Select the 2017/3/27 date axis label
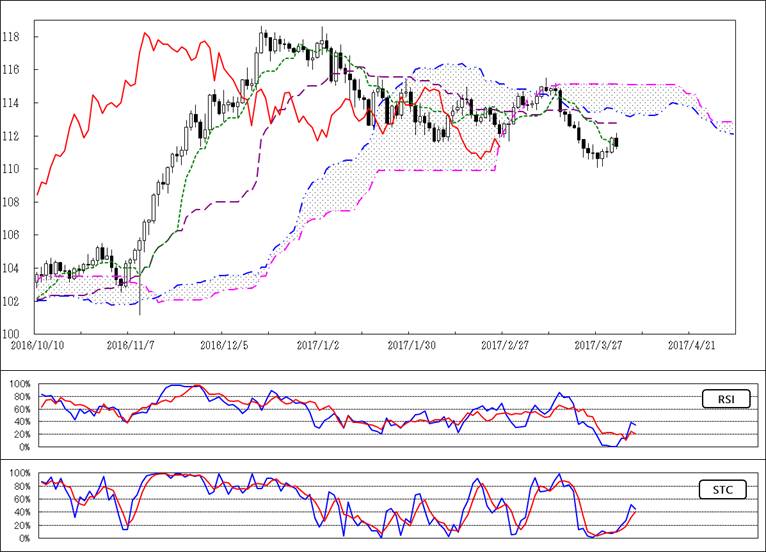This screenshot has height=552, width=766. click(596, 344)
